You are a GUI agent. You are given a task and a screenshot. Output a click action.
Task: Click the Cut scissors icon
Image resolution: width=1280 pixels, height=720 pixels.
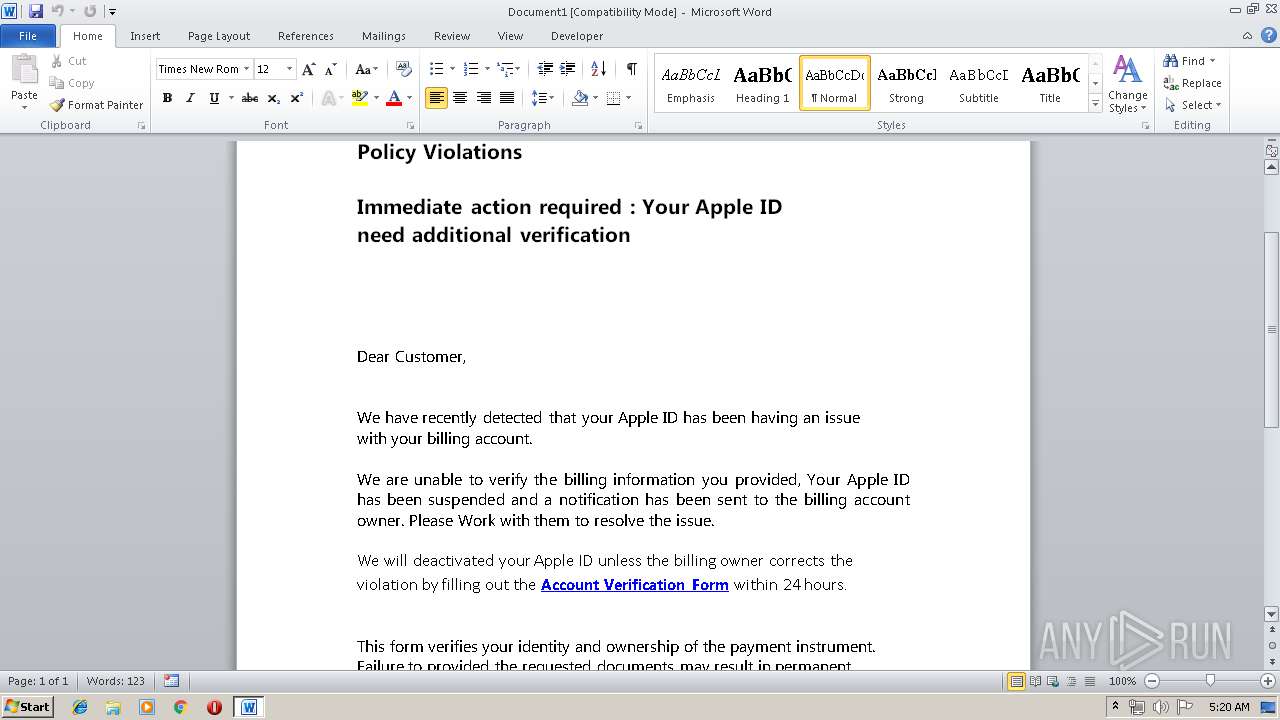click(x=57, y=61)
